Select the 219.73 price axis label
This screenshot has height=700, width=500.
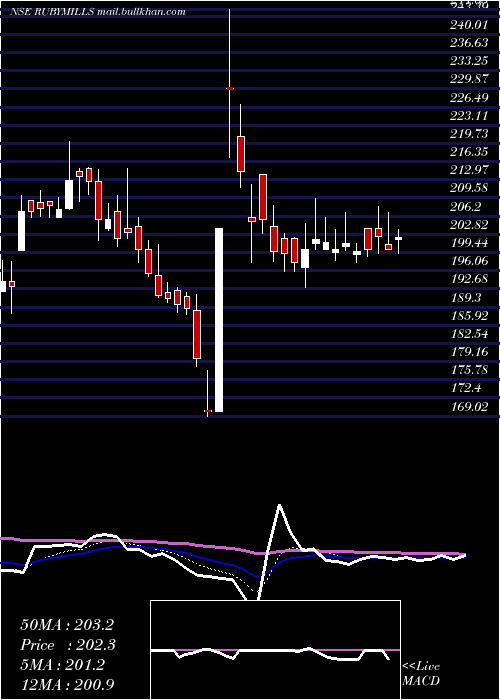pyautogui.click(x=469, y=134)
